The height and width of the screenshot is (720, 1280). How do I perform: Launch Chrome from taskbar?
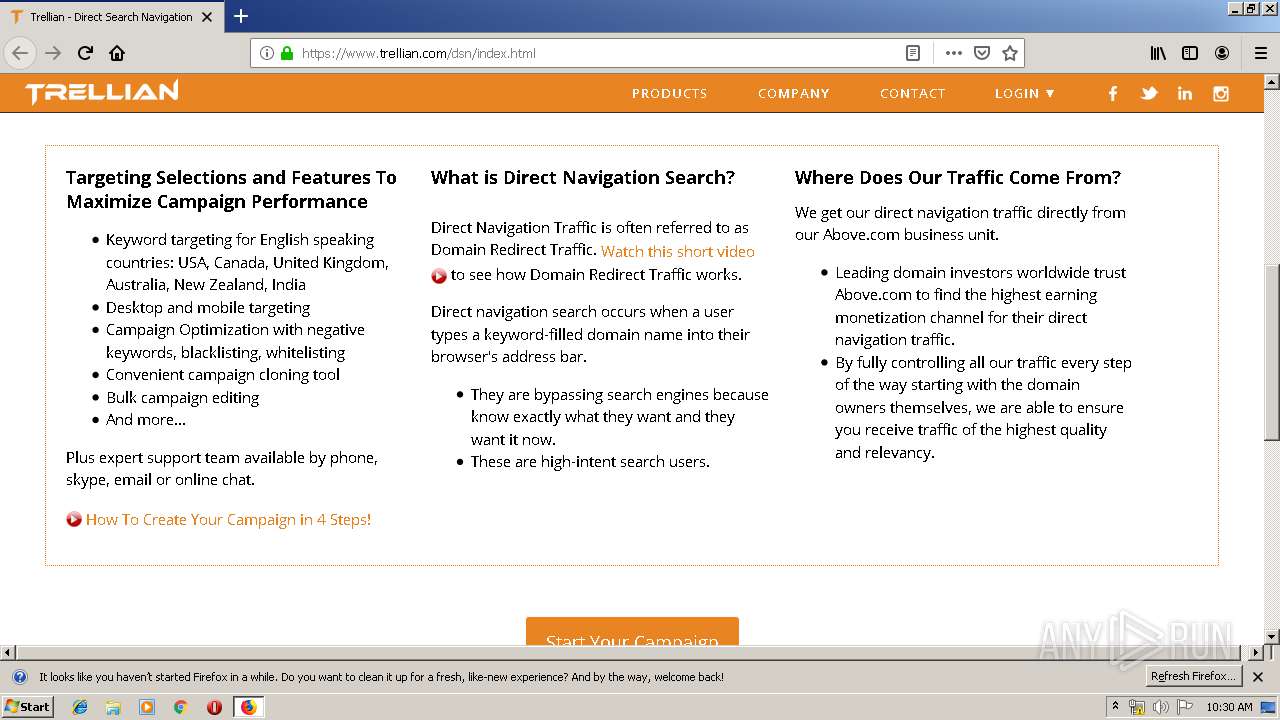tap(181, 707)
